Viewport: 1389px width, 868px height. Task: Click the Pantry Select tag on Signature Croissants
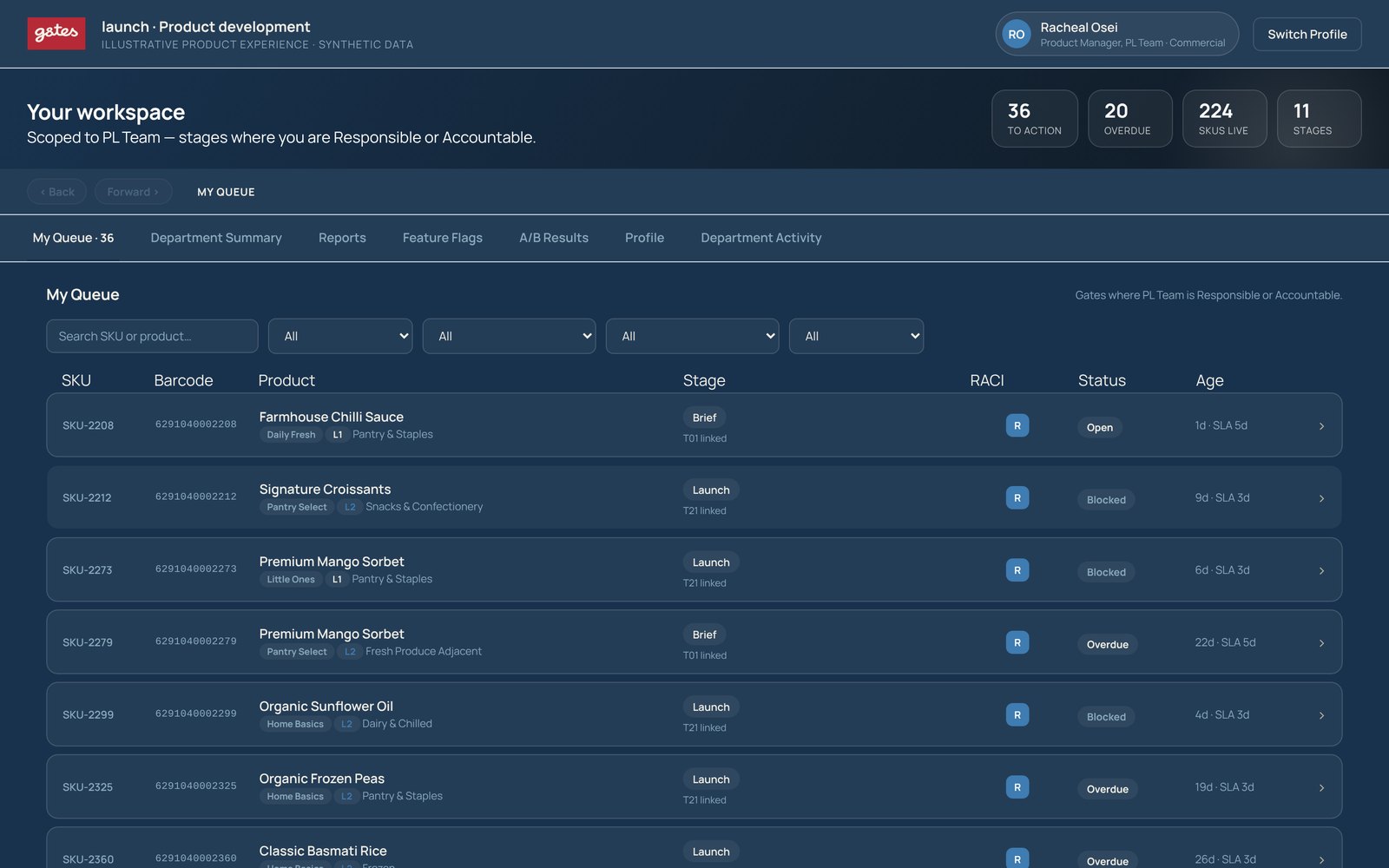point(297,507)
